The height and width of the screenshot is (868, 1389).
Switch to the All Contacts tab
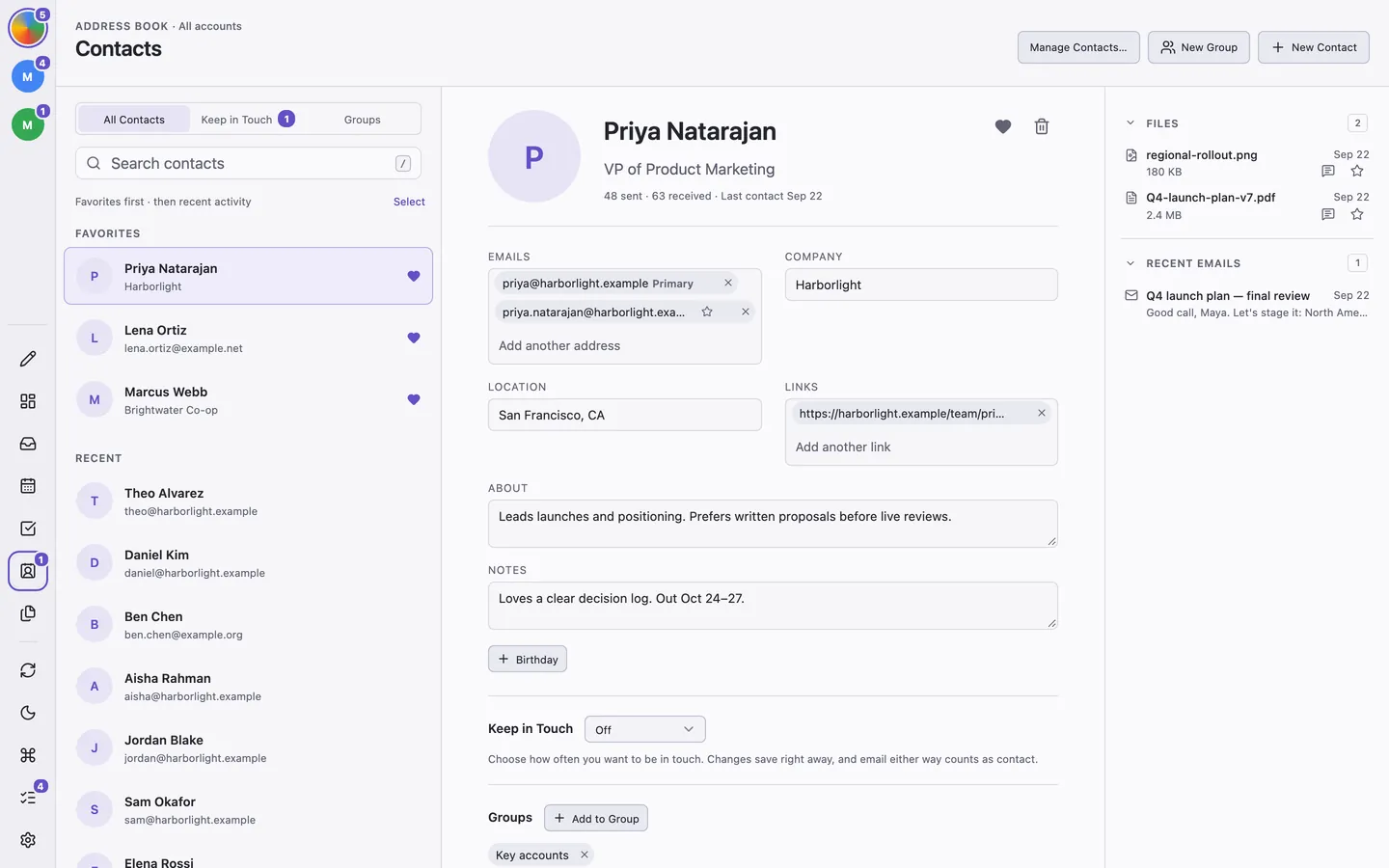134,120
